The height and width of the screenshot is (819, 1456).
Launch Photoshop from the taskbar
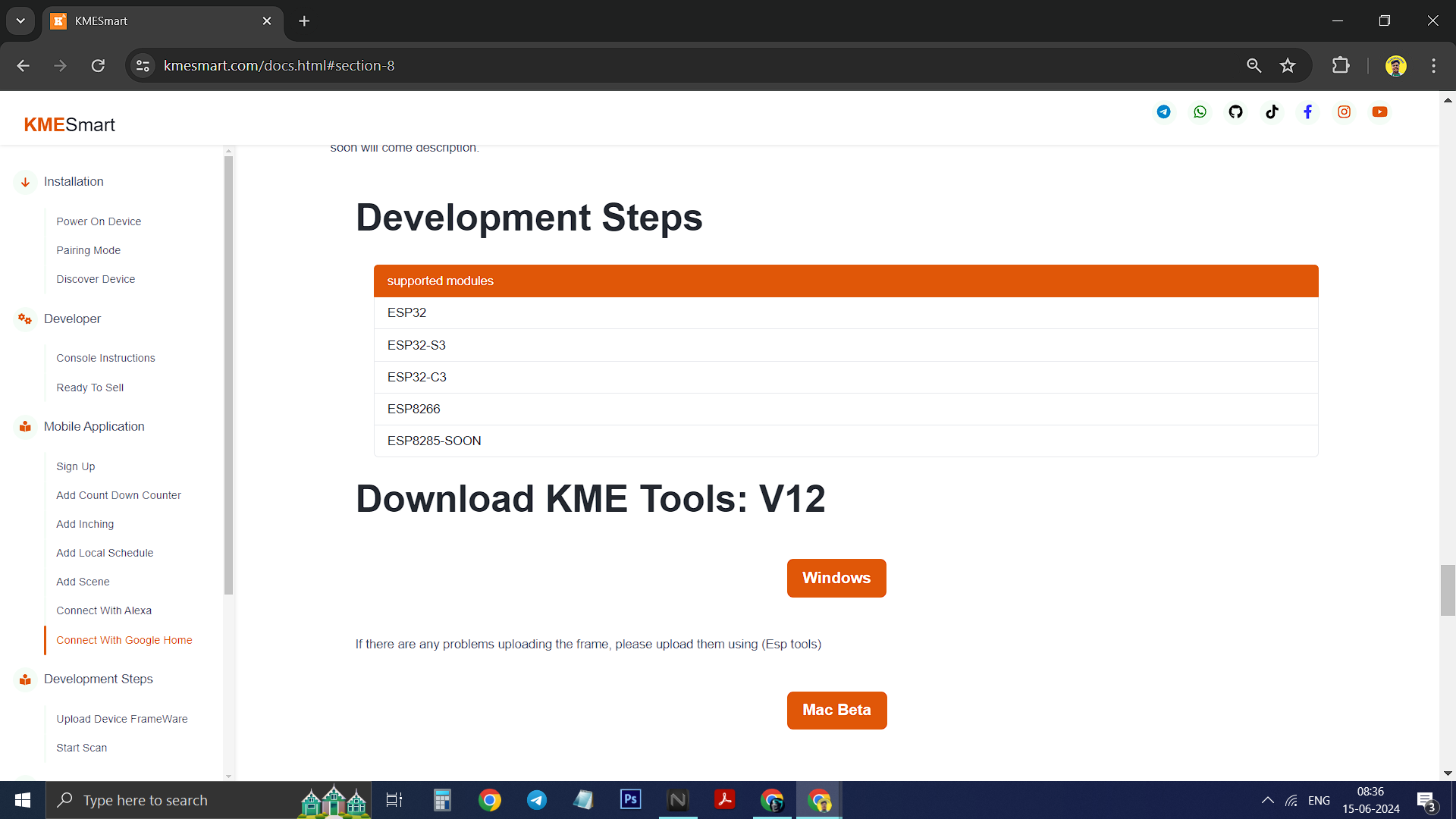tap(630, 799)
